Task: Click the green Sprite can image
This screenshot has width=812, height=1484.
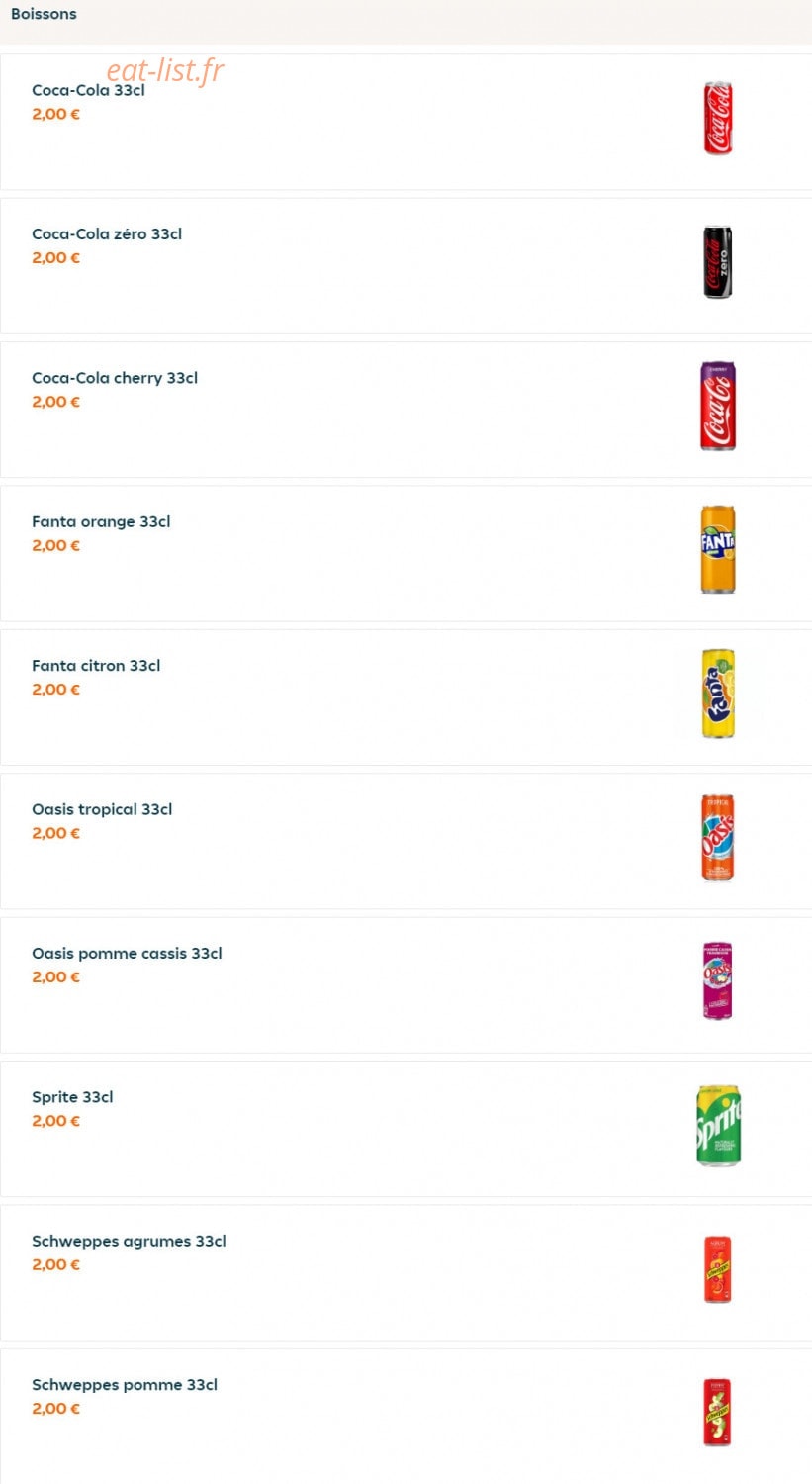Action: coord(718,1125)
